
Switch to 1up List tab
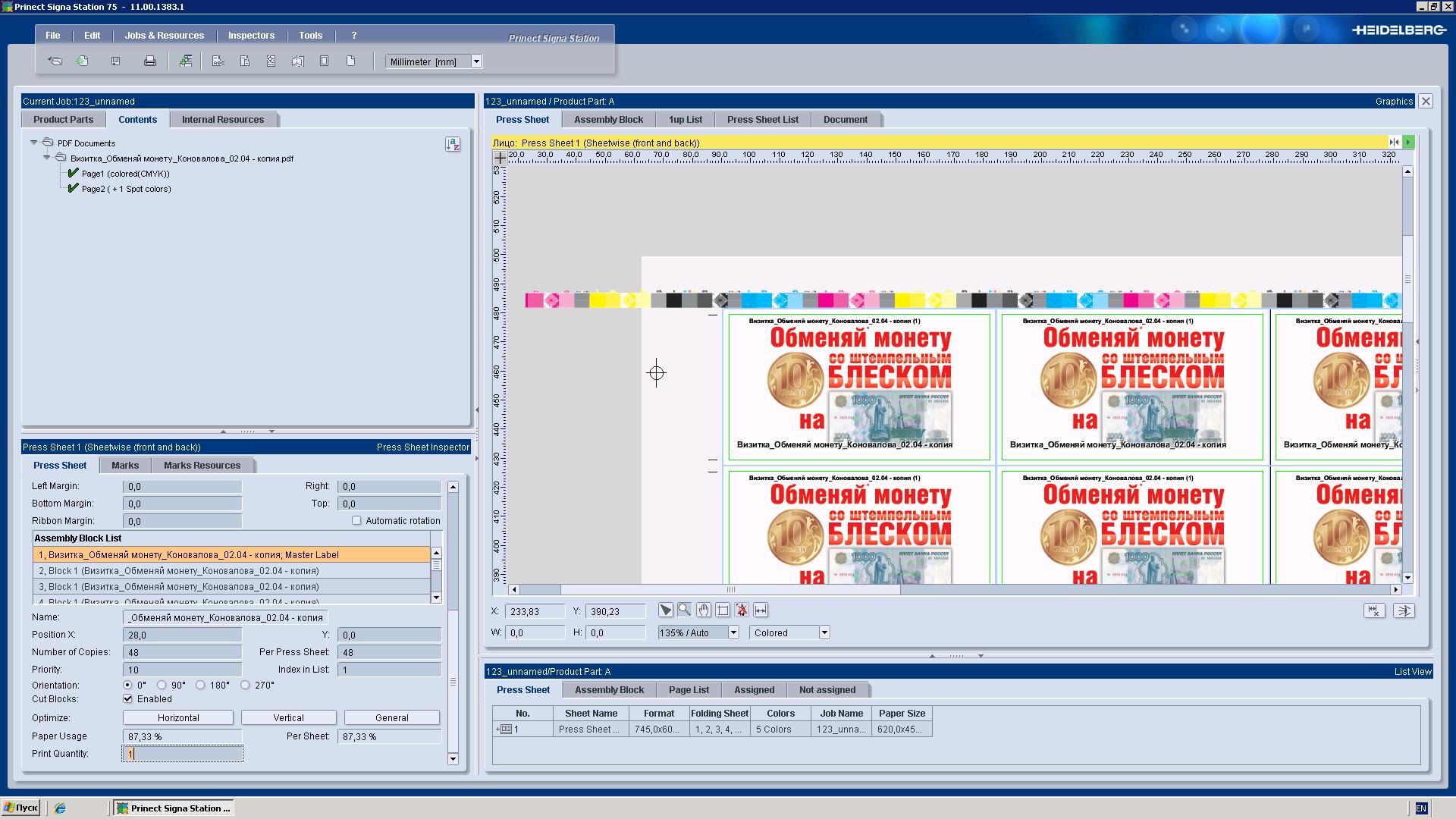click(x=686, y=119)
